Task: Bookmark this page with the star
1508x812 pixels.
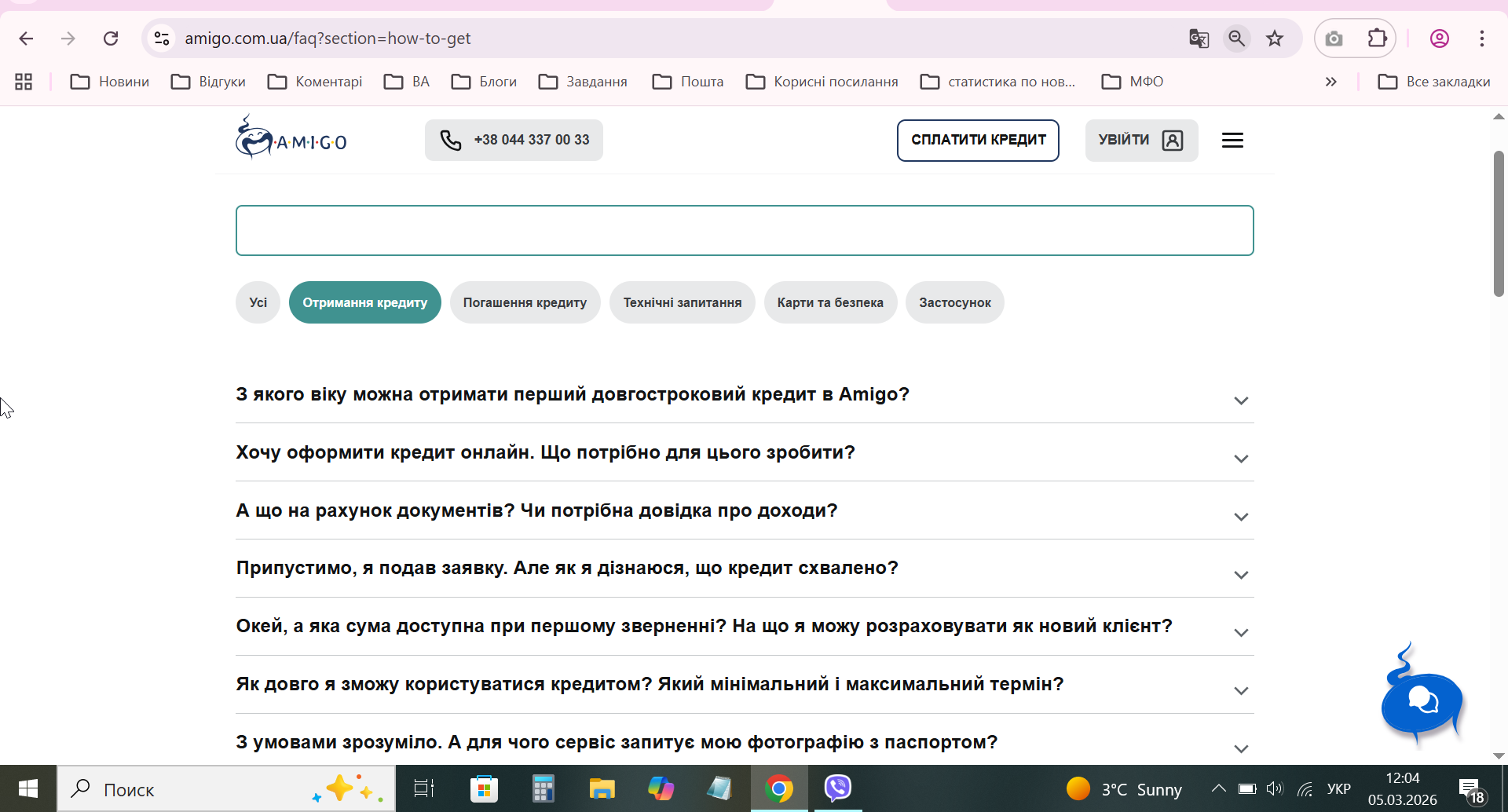Action: pos(1275,38)
